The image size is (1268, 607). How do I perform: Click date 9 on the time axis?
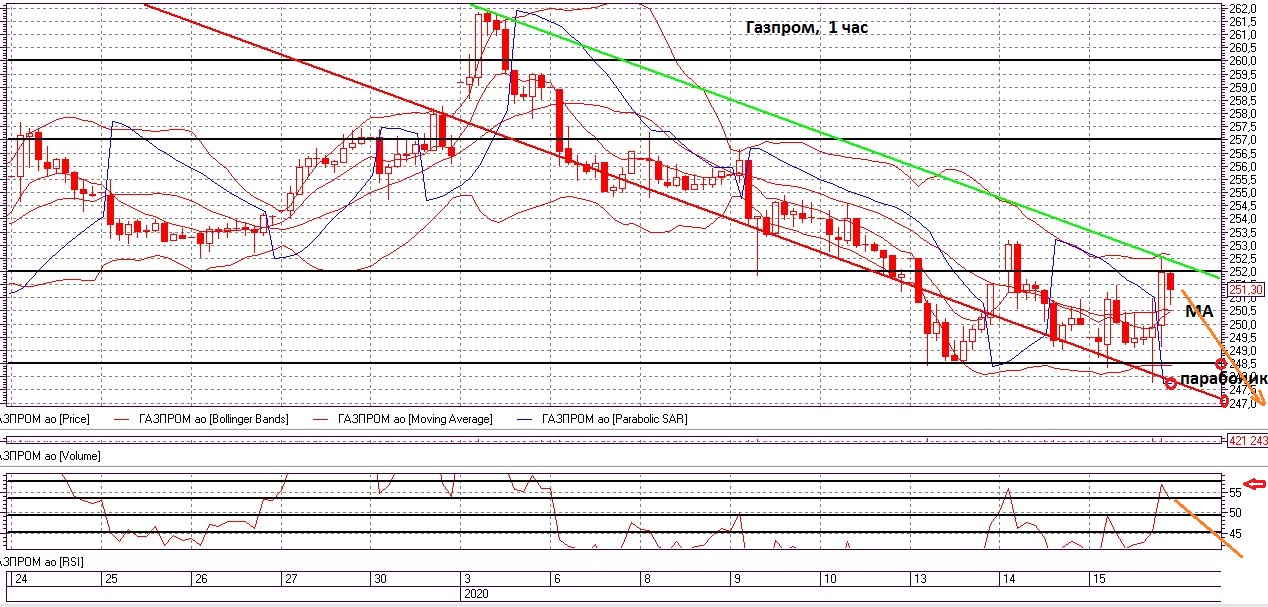(x=738, y=580)
